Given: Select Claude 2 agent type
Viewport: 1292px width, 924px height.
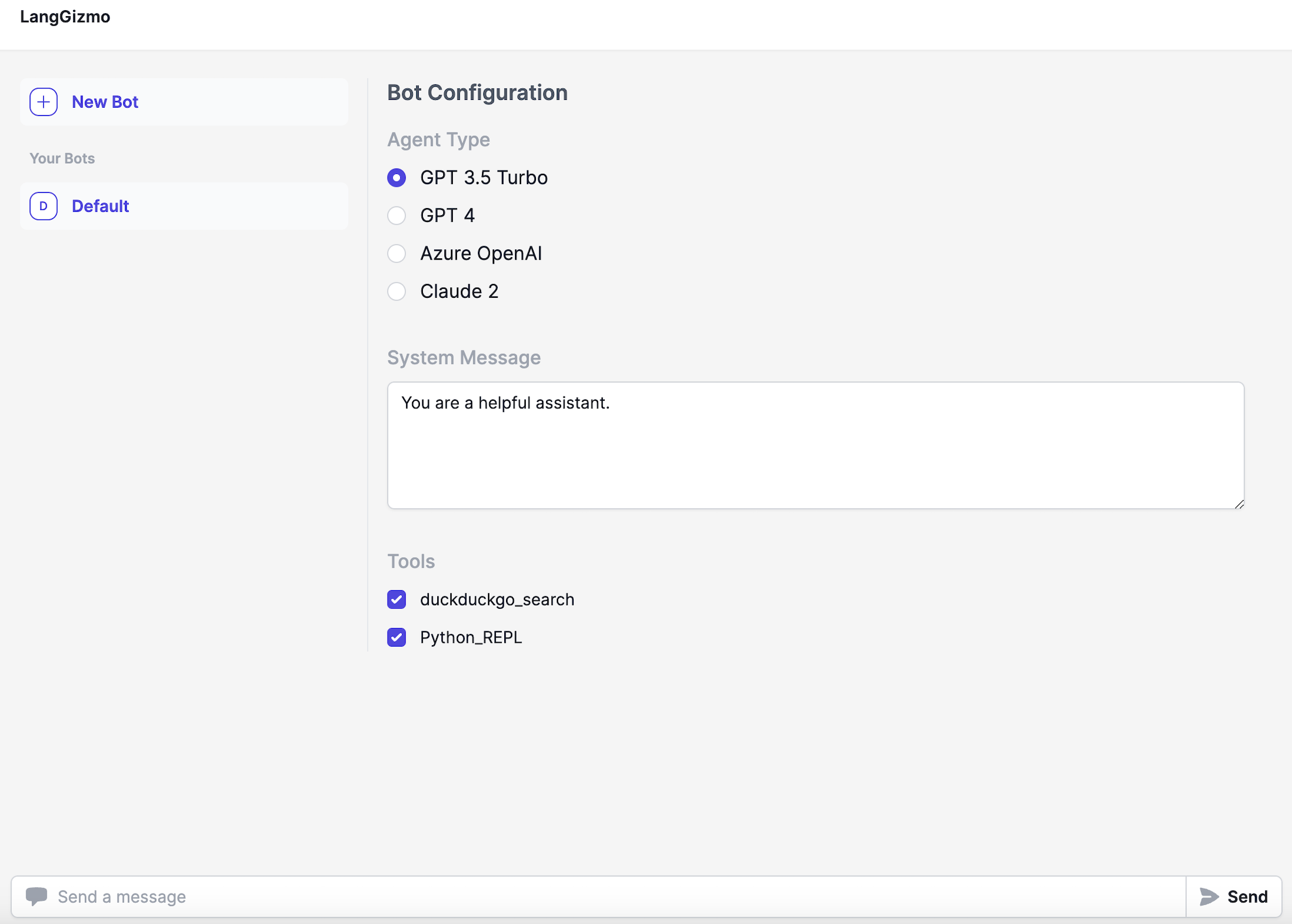Looking at the screenshot, I should tap(398, 291).
